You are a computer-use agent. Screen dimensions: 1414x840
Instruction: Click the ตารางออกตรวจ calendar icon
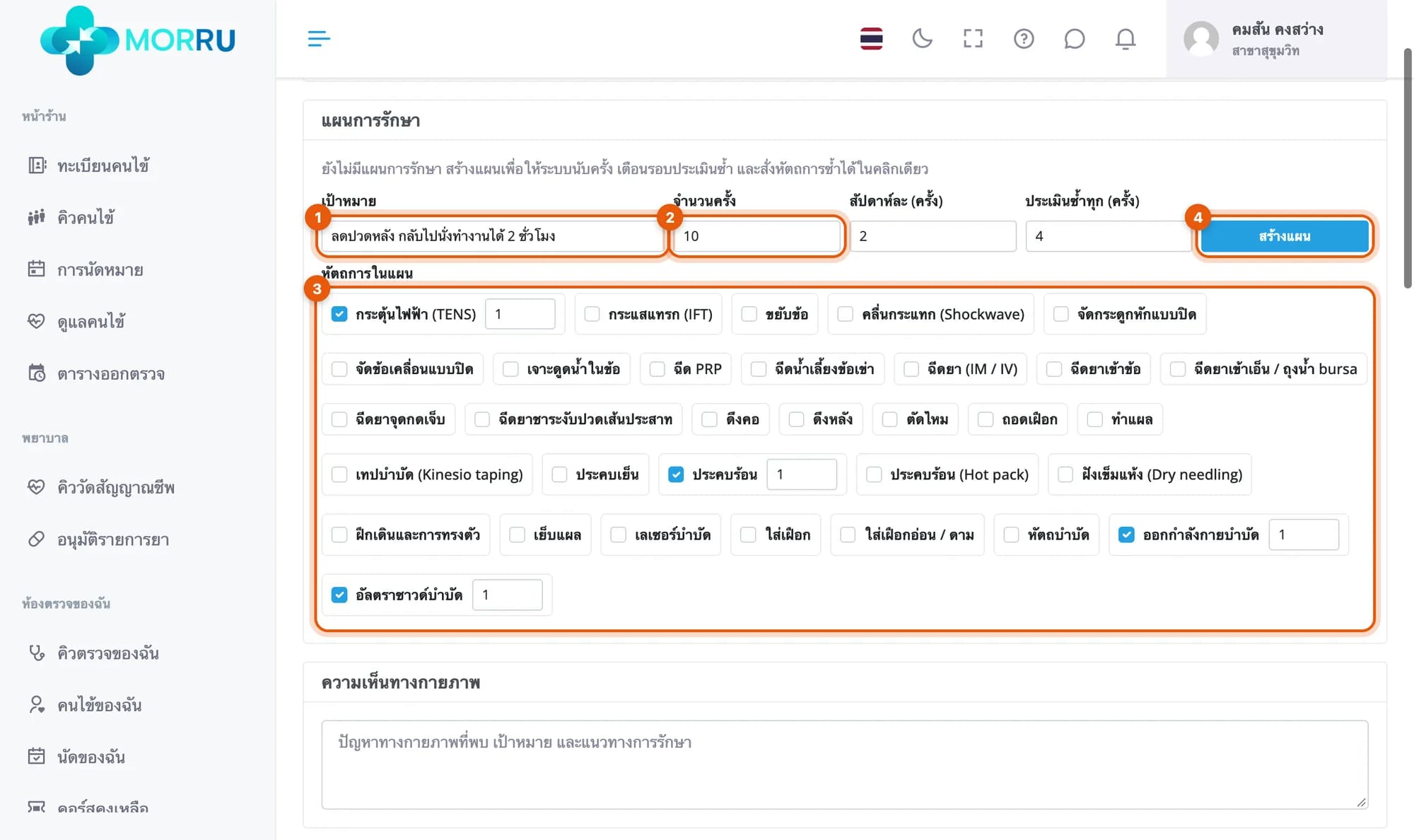(x=36, y=373)
